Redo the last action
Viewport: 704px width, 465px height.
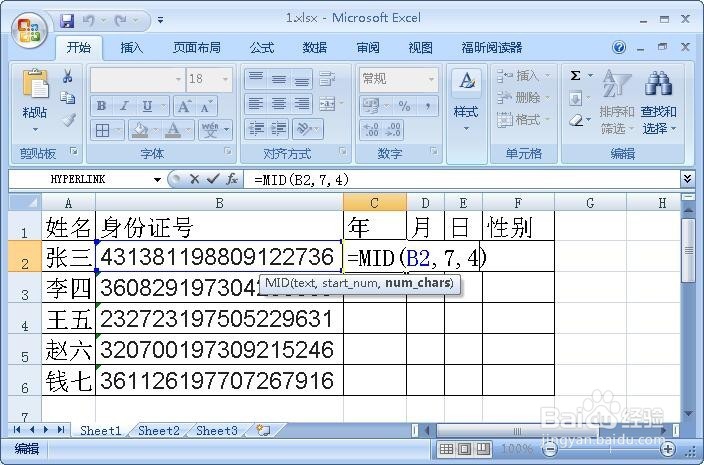pos(120,21)
